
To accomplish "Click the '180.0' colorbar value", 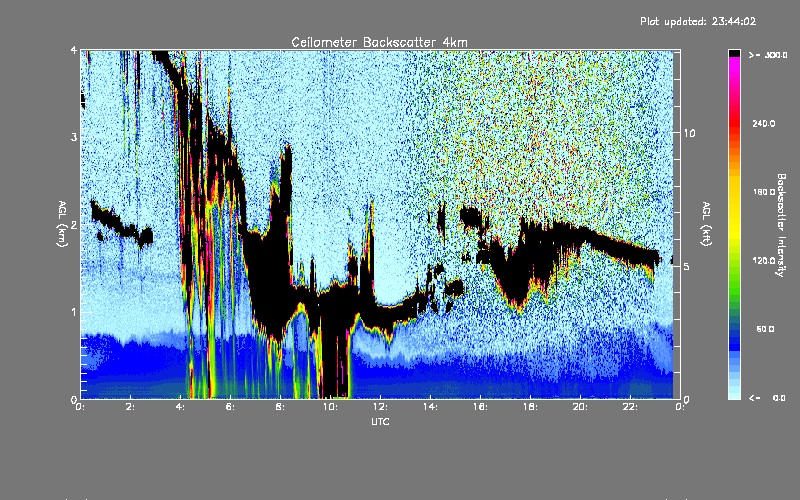I will pos(764,192).
